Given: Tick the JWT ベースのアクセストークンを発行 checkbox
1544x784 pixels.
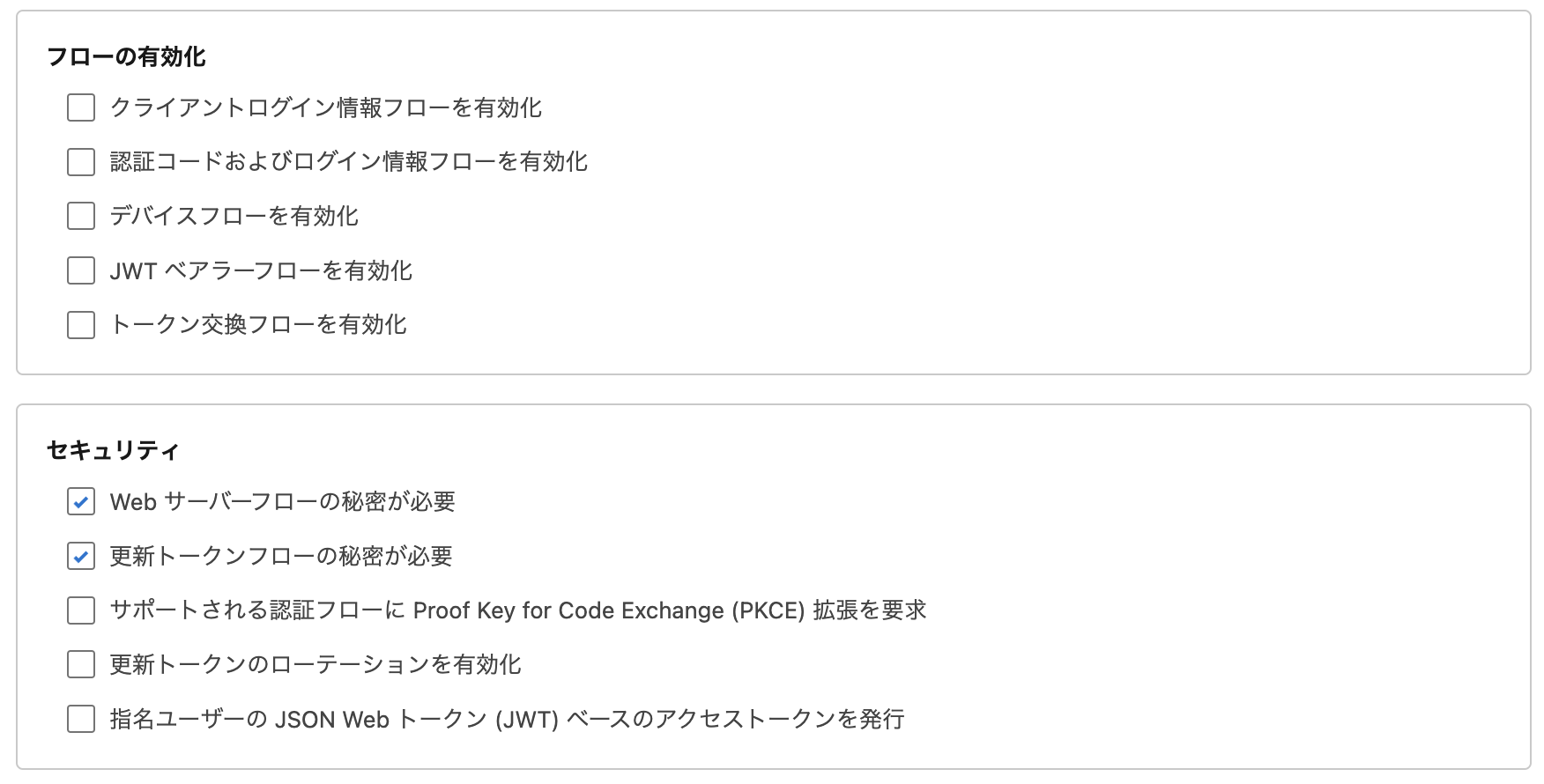Looking at the screenshot, I should coord(81,720).
